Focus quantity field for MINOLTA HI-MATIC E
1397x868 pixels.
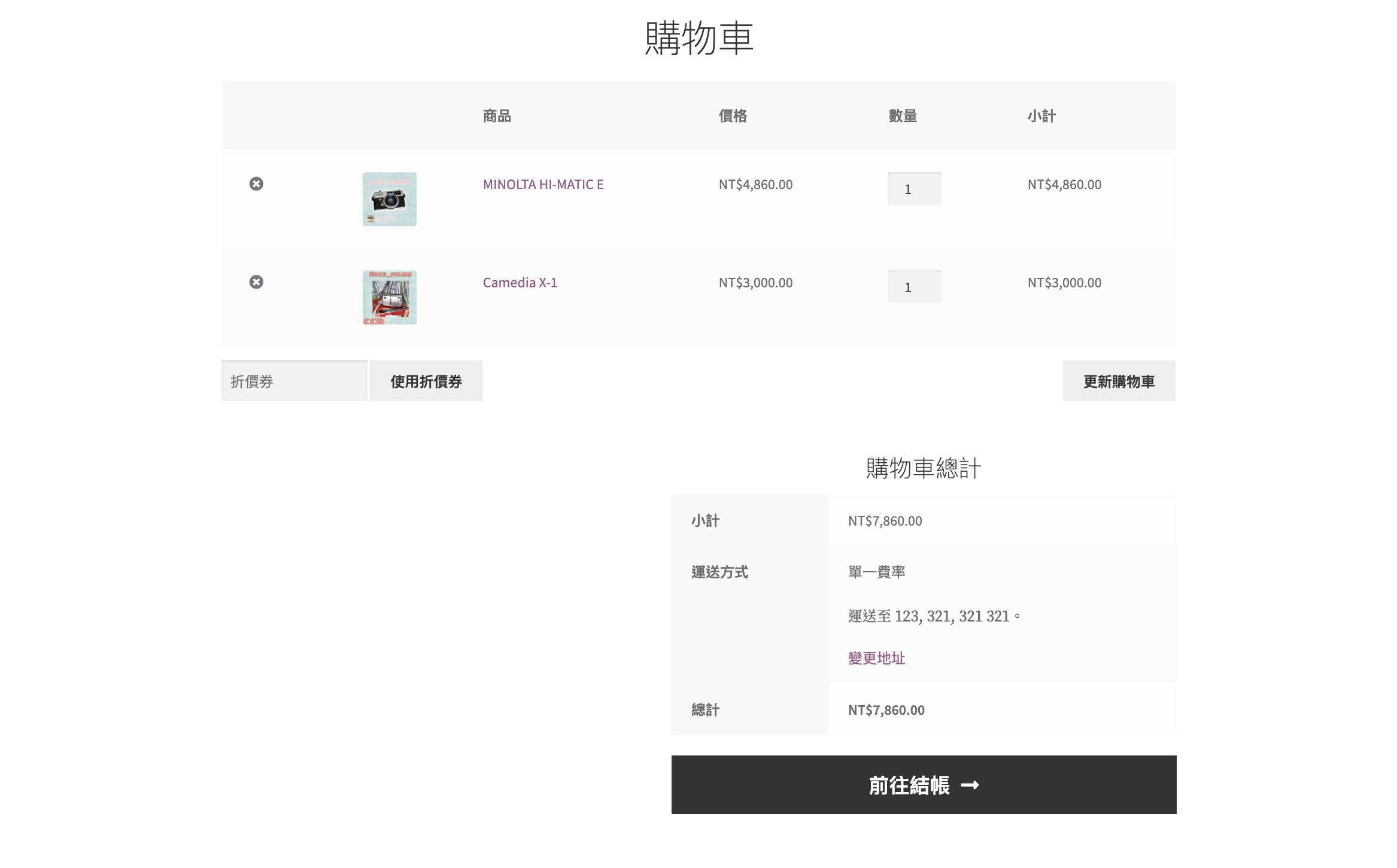913,189
